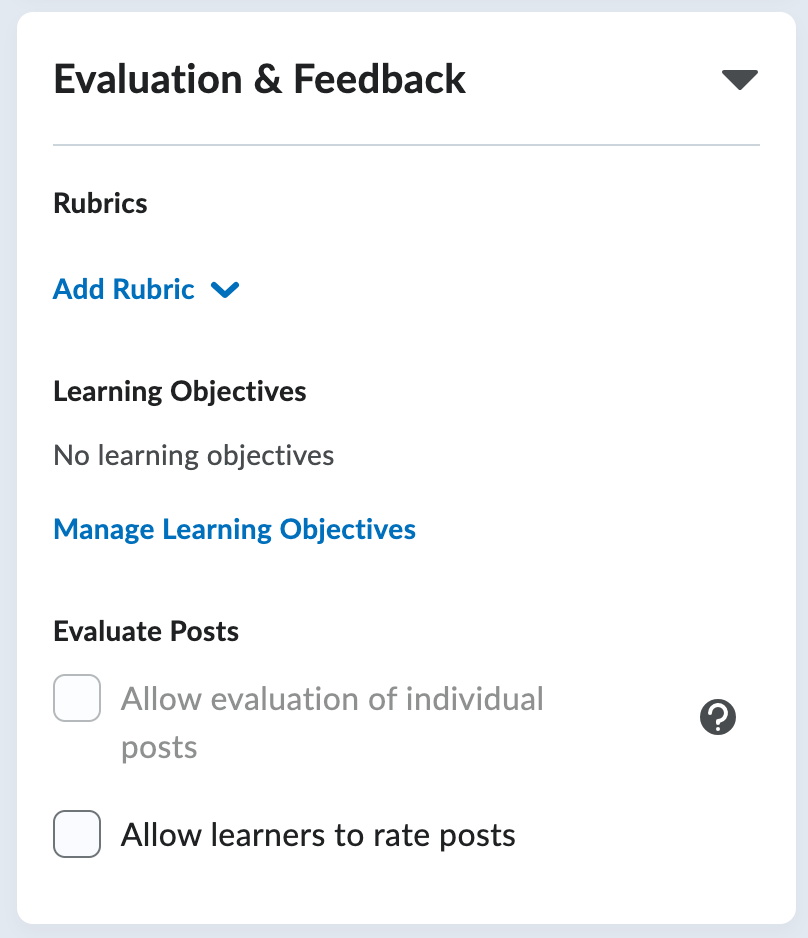Click the word 'Feedback' in the panel title
This screenshot has height=938, width=808.
(380, 80)
